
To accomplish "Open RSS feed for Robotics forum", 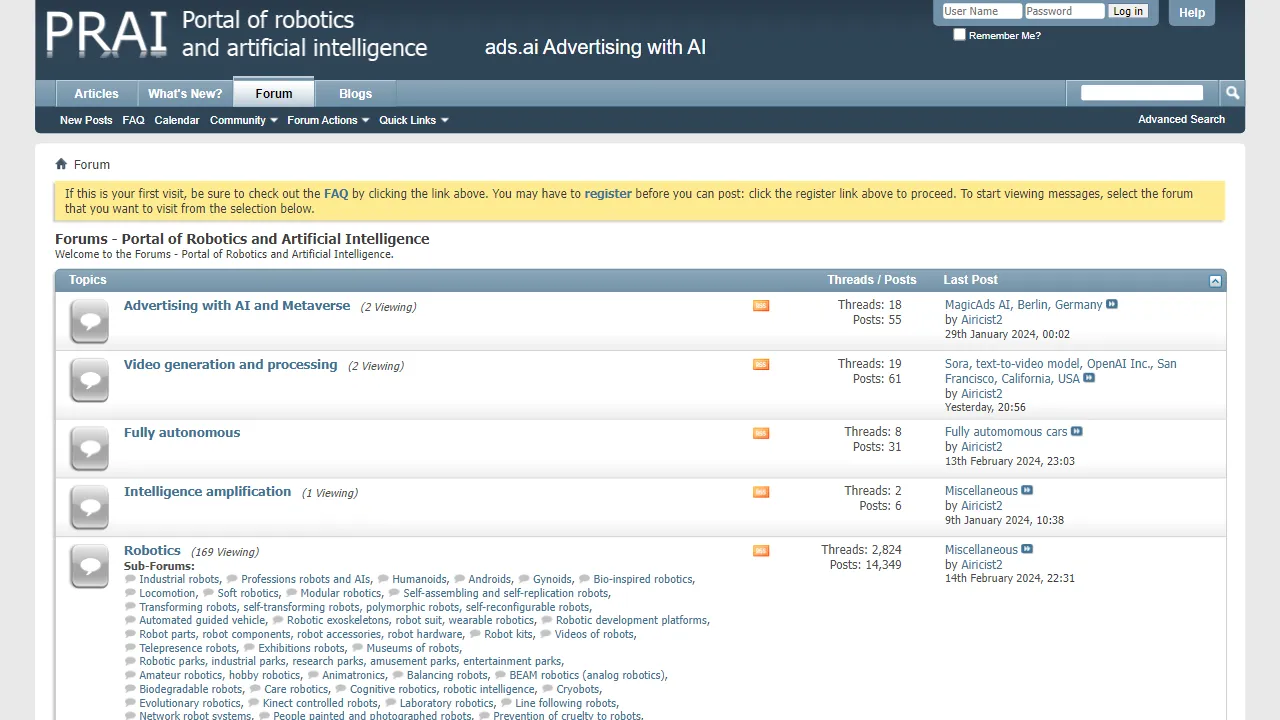I will pyautogui.click(x=761, y=550).
